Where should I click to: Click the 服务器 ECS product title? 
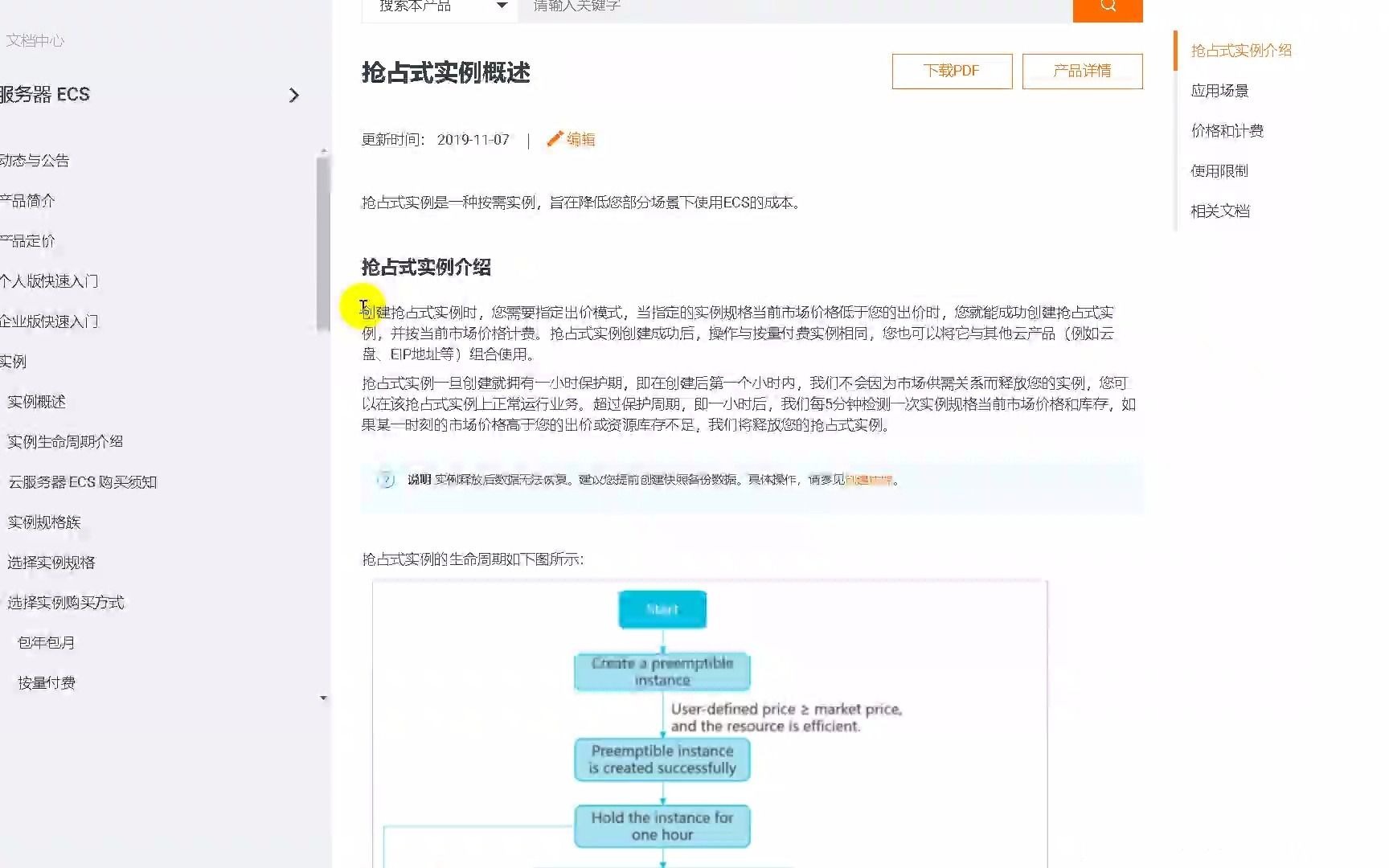(x=44, y=94)
